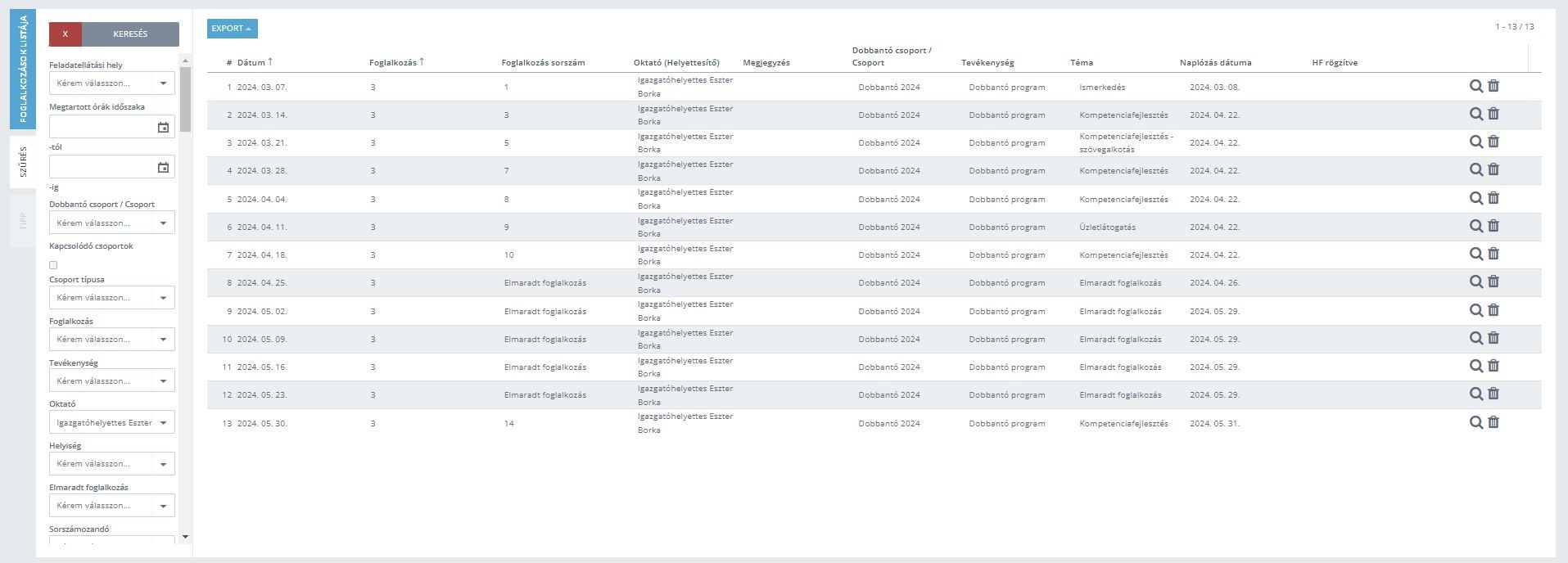Sort by Téma column header
Image resolution: width=1568 pixels, height=563 pixels.
[1081, 62]
